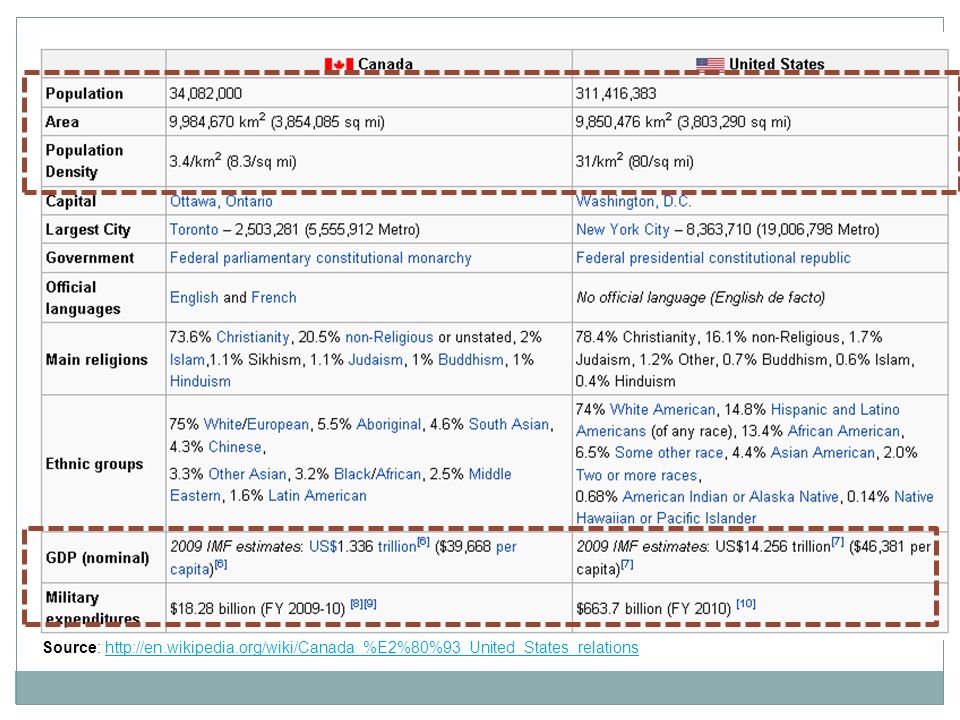Viewport: 960px width, 720px height.
Task: Click the Largest City row label
Action: coord(88,230)
